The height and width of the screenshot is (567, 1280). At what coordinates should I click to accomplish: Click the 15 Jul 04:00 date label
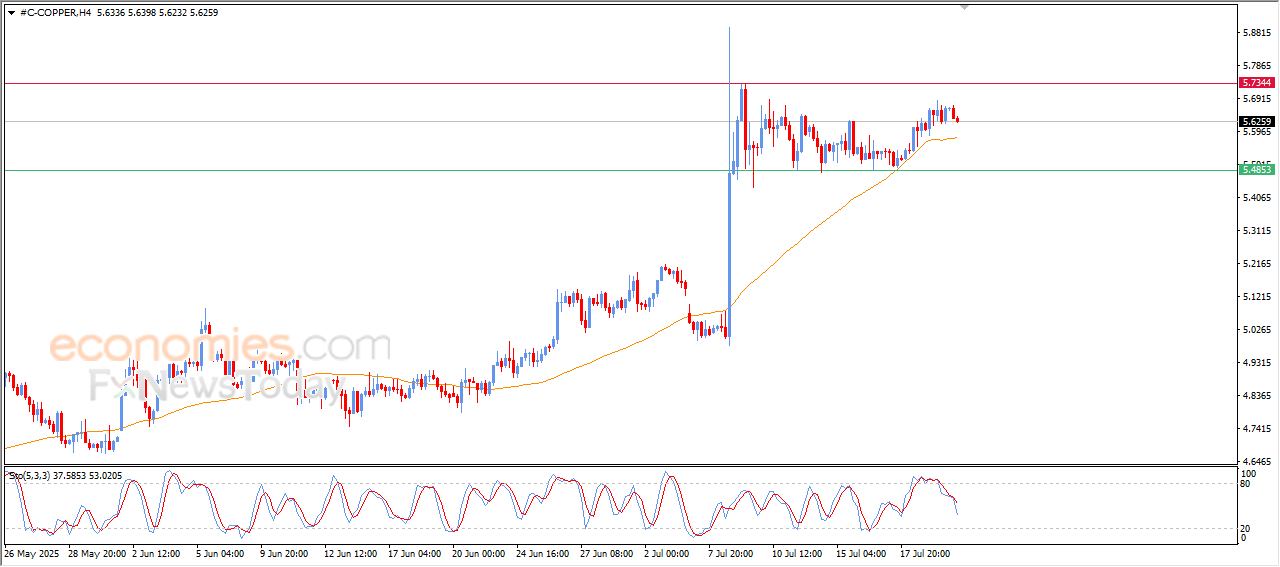click(x=863, y=552)
